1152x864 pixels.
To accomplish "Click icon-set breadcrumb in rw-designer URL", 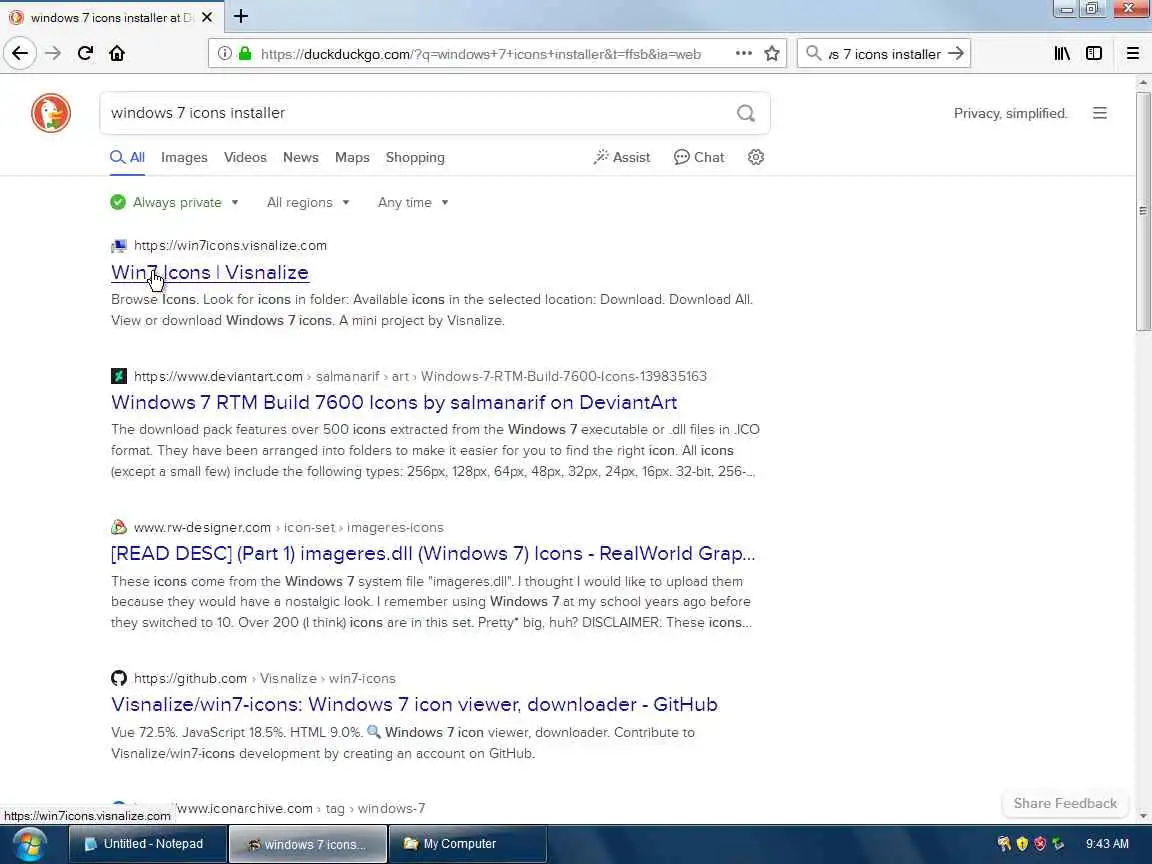I will (309, 528).
